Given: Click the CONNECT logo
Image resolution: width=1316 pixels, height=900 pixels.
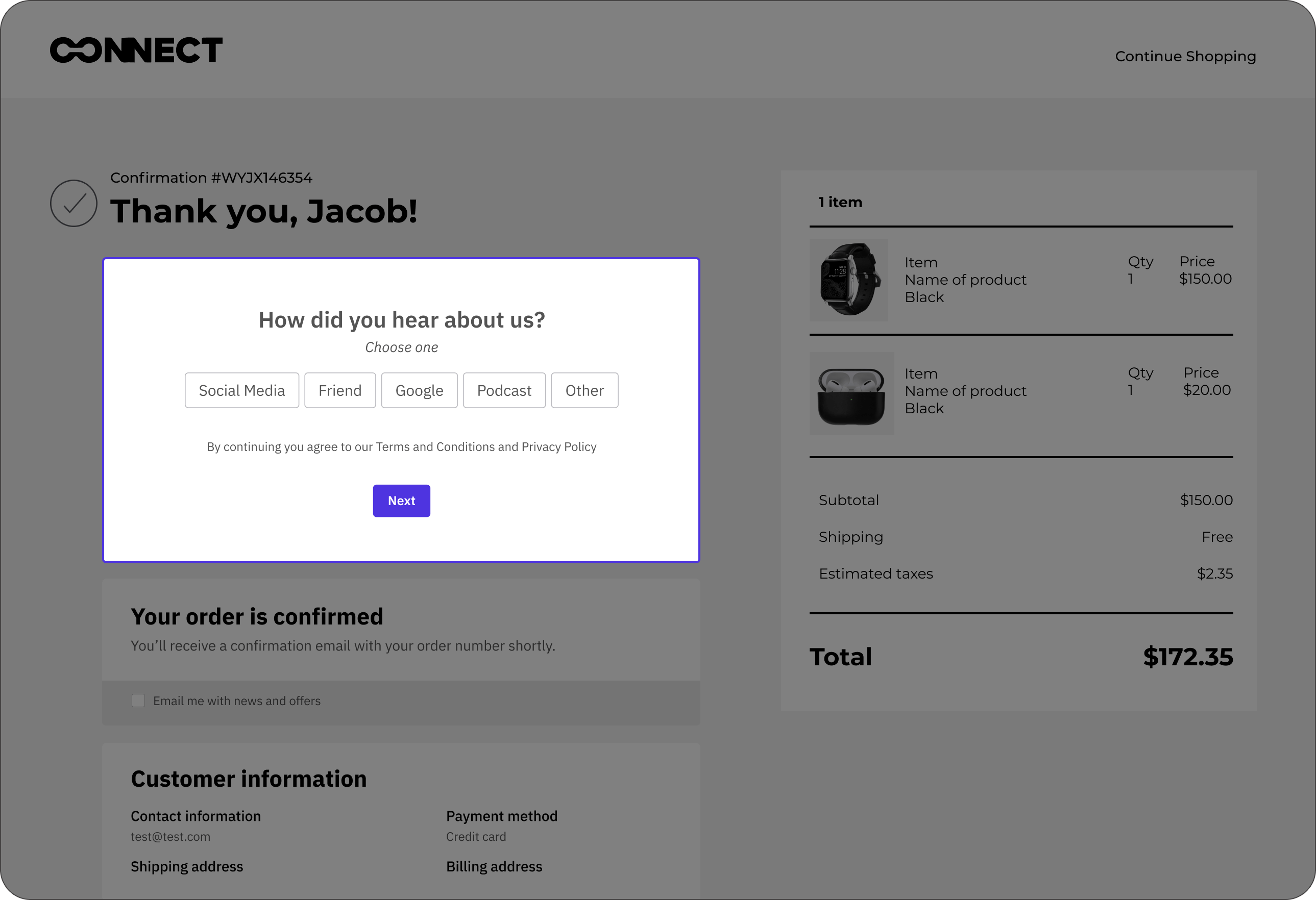Looking at the screenshot, I should pyautogui.click(x=136, y=51).
